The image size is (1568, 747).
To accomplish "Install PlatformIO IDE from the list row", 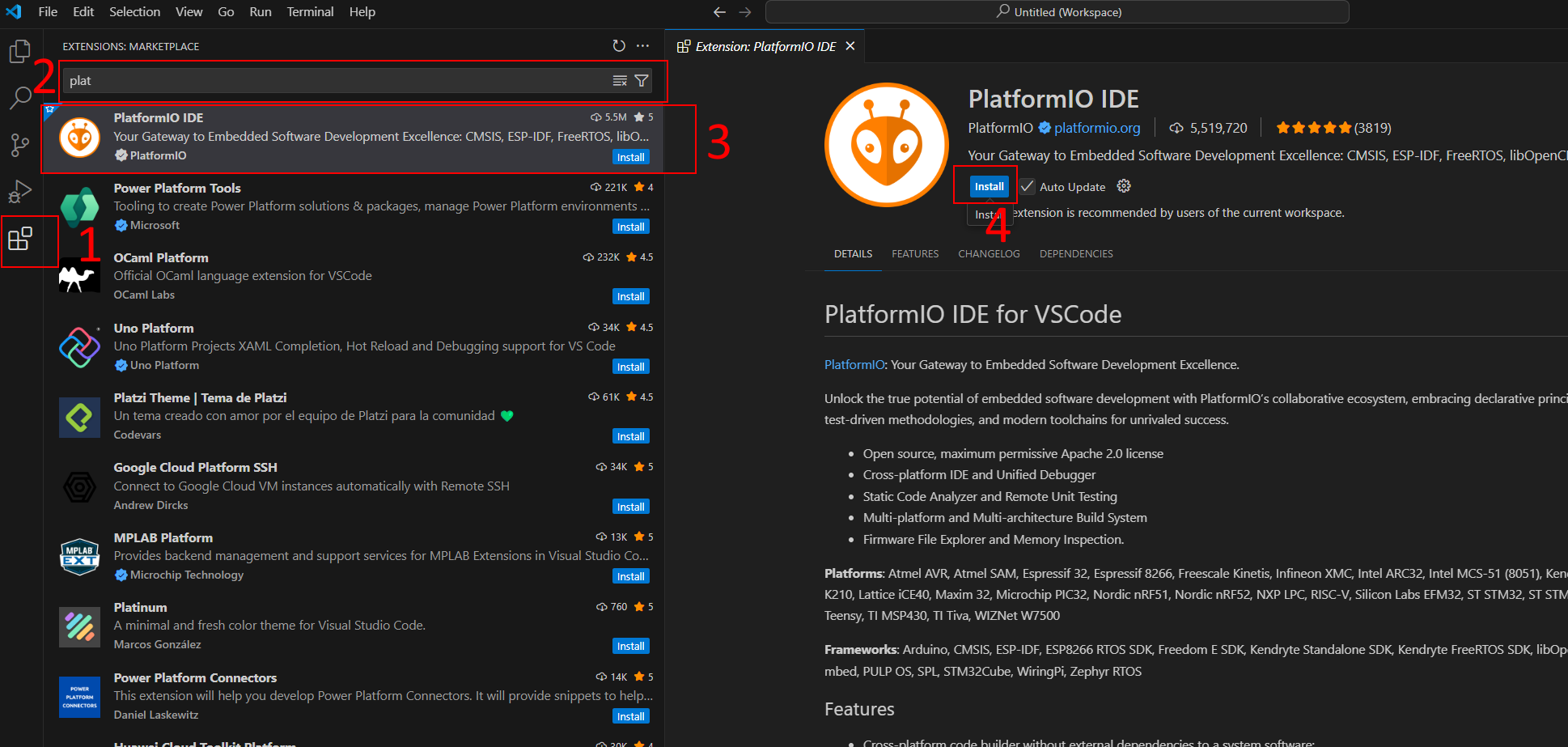I will coord(630,157).
